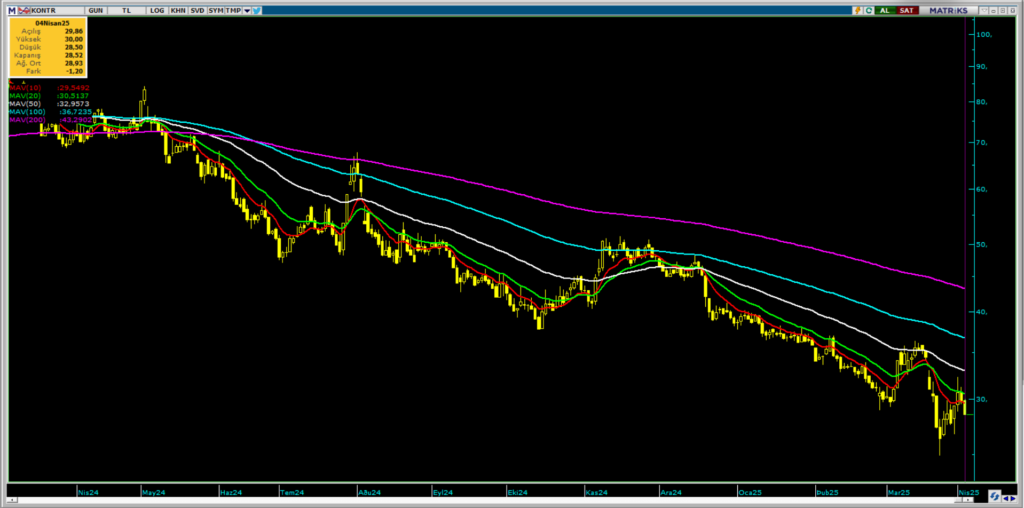Click the MAV(50) indicator label
This screenshot has width=1024, height=508.
pos(24,104)
